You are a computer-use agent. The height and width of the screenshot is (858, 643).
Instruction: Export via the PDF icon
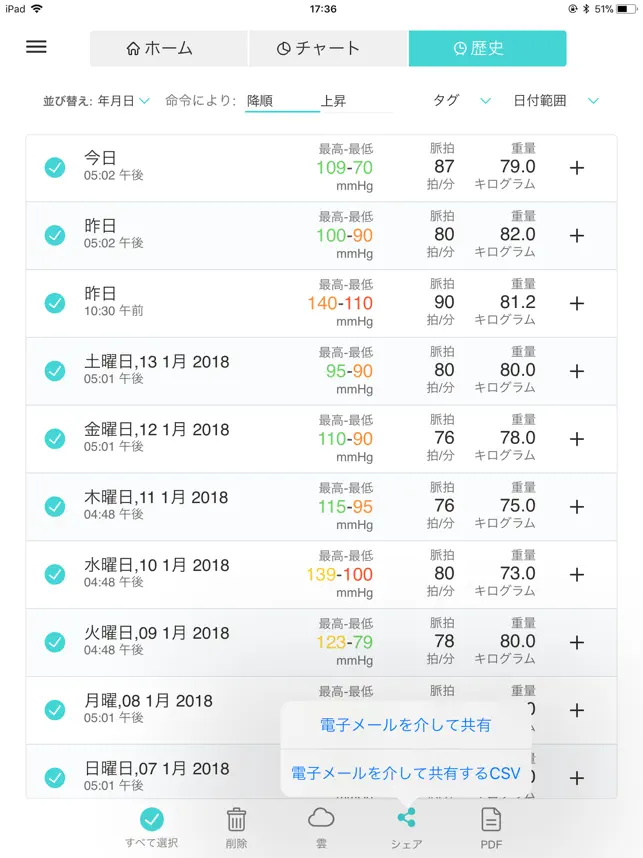click(x=491, y=820)
